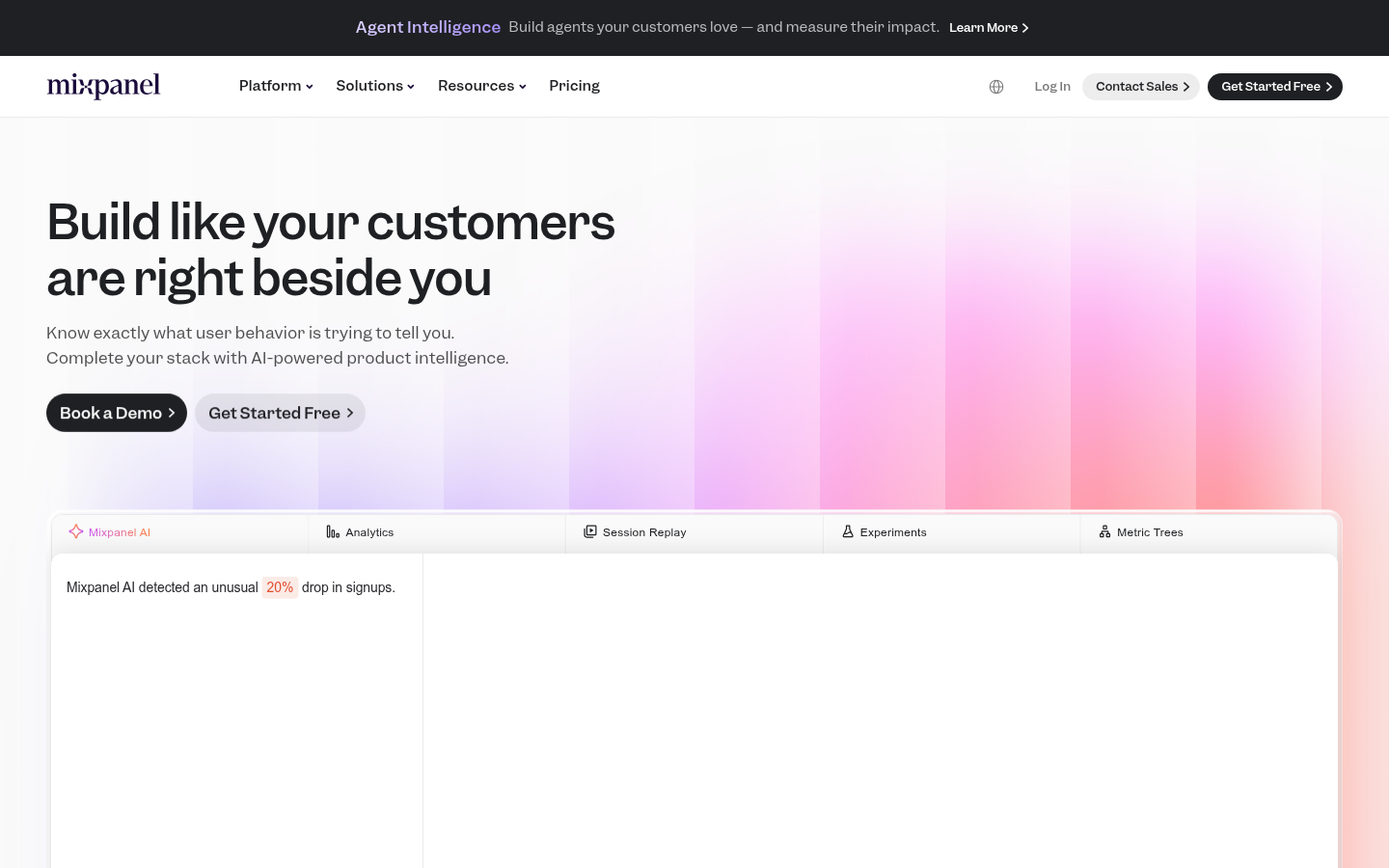The height and width of the screenshot is (868, 1389).
Task: Click the Agent Intelligence banner text
Action: [427, 27]
